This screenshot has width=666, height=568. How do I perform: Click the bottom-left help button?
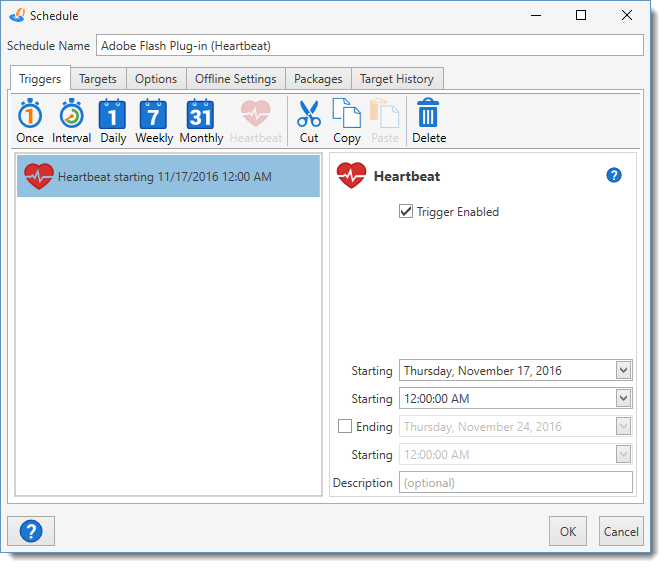[31, 531]
